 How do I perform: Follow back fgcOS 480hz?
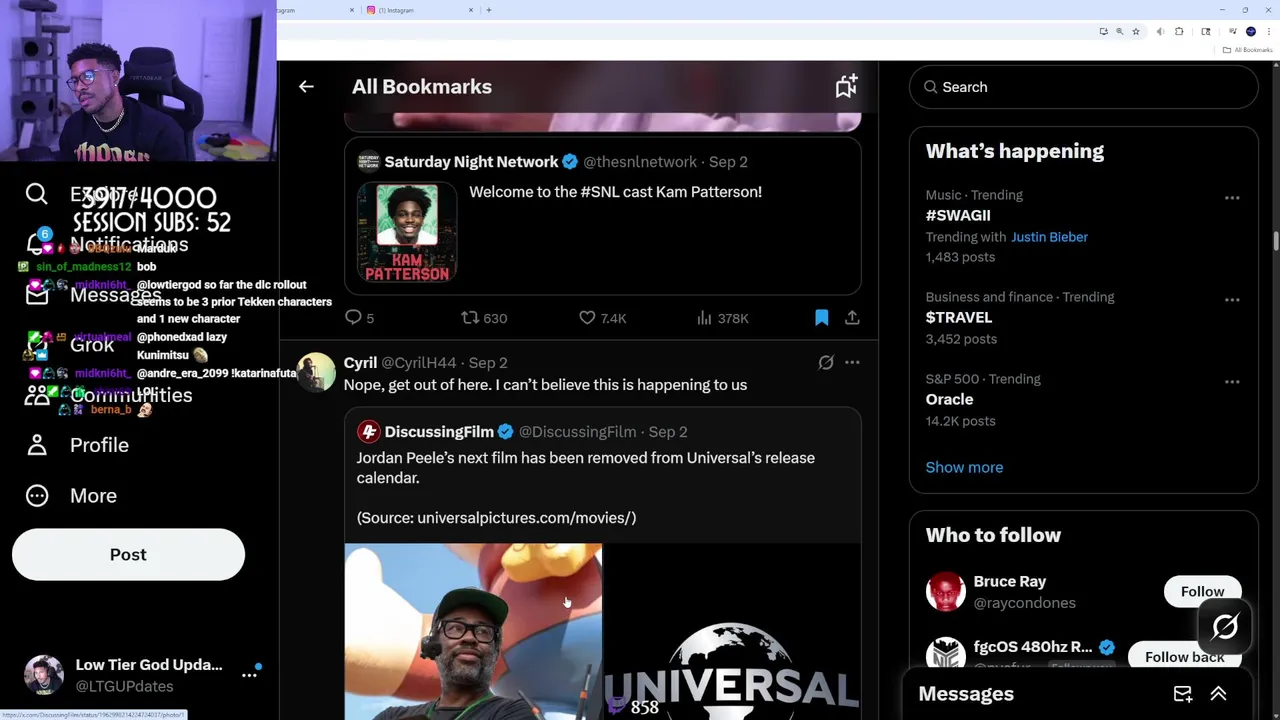[x=1185, y=657]
